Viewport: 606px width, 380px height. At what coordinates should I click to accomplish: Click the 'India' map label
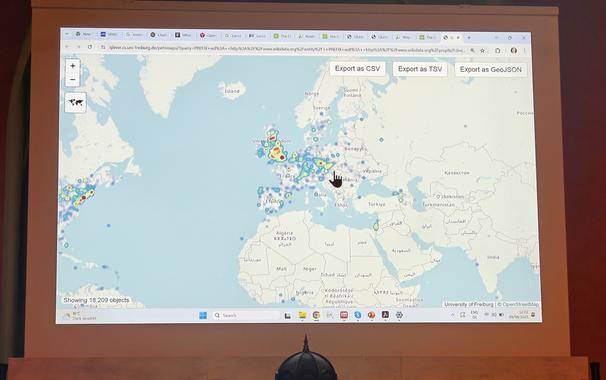coord(493,257)
